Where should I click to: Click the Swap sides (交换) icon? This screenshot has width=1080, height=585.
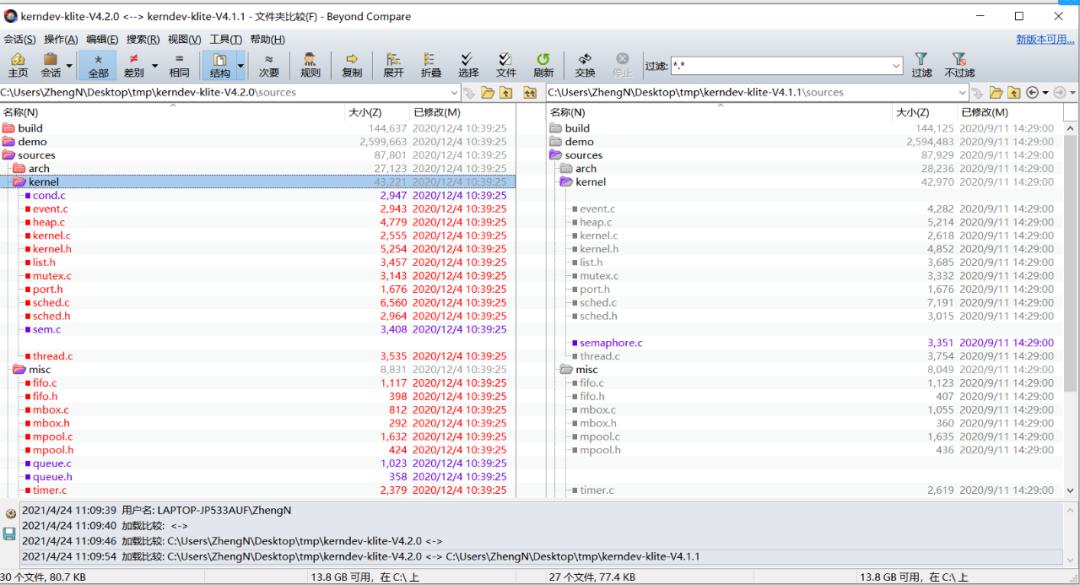(585, 65)
